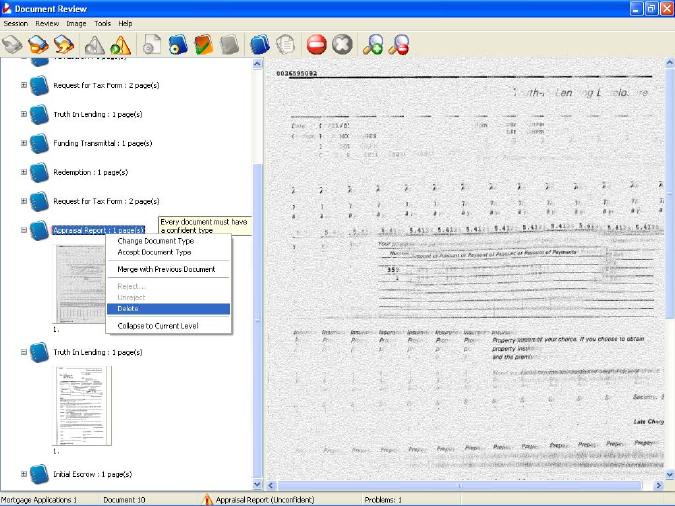675x506 pixels.
Task: Click the yellow warning triangle toolbar icon
Action: pyautogui.click(x=121, y=44)
